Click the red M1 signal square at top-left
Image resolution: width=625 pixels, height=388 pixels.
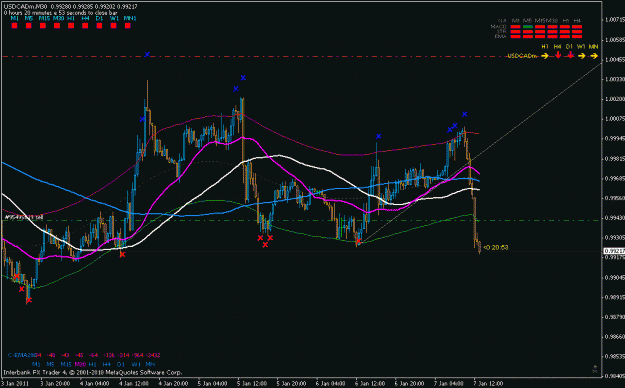tap(15, 26)
